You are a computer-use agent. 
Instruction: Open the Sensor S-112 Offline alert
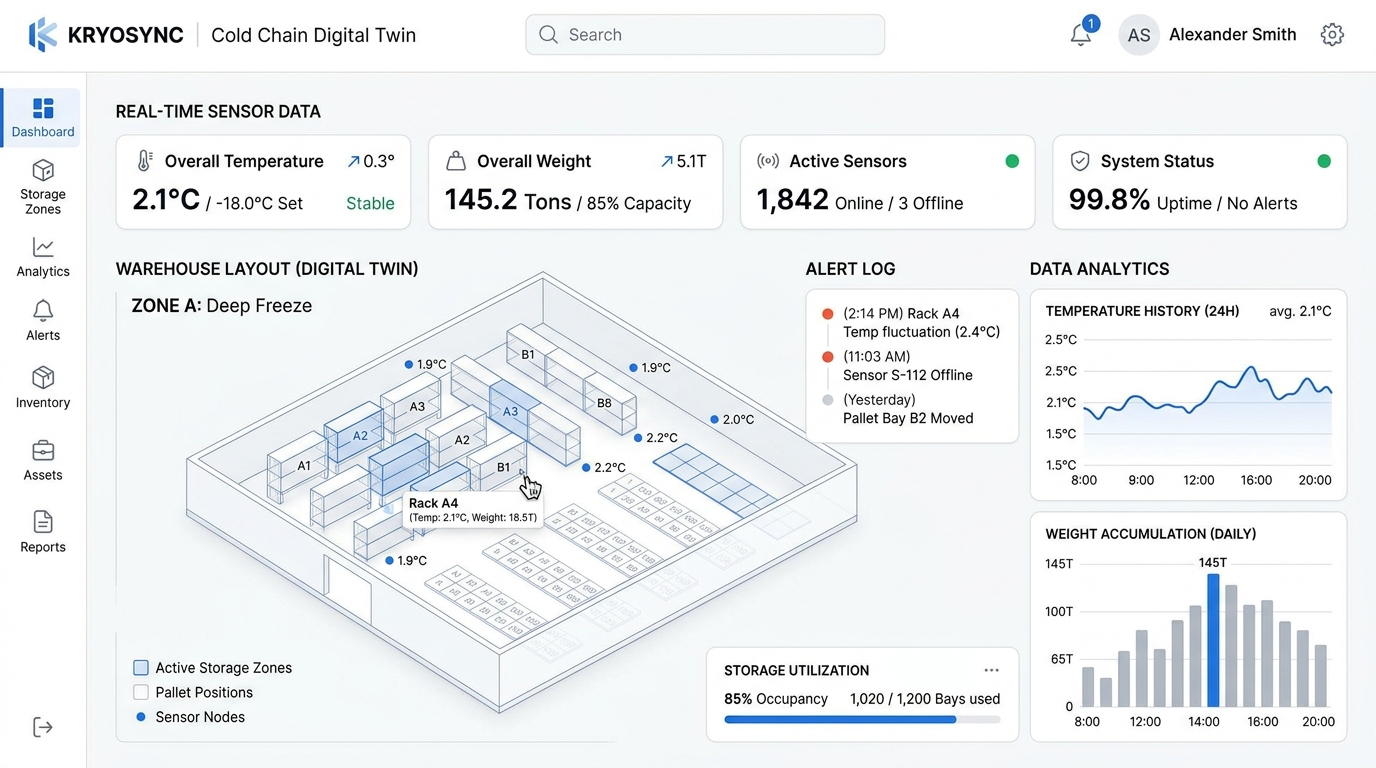pyautogui.click(x=908, y=366)
